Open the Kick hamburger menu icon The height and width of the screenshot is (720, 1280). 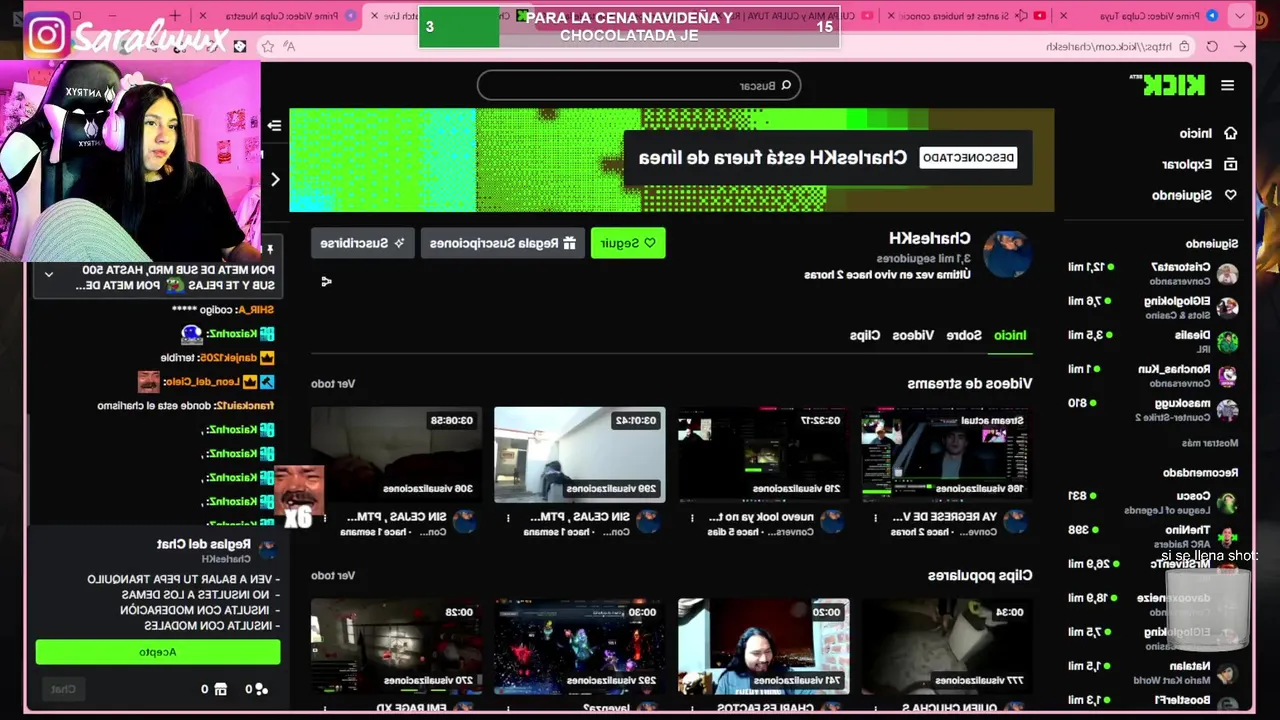click(x=1227, y=86)
